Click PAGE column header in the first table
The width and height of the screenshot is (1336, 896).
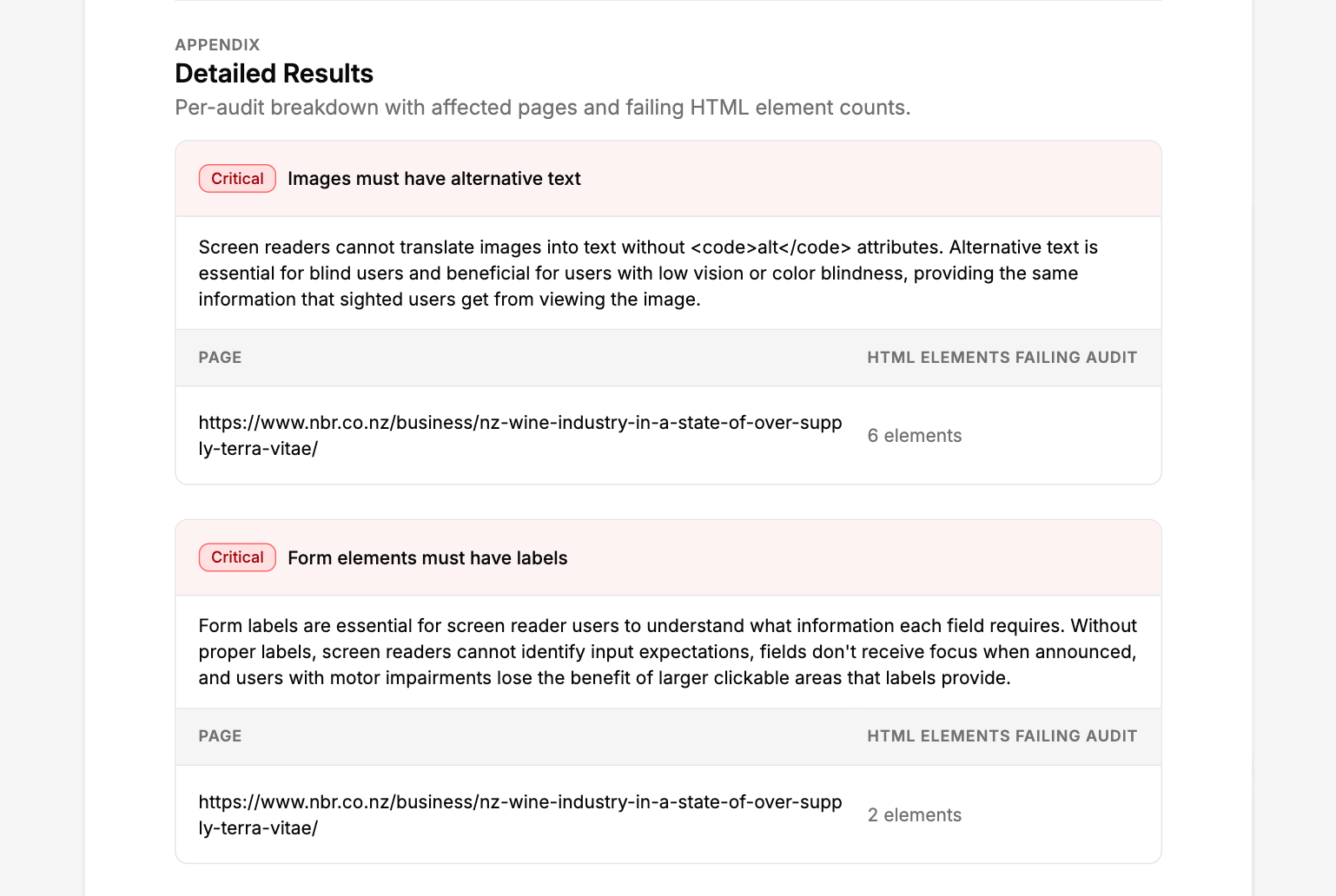pos(220,358)
